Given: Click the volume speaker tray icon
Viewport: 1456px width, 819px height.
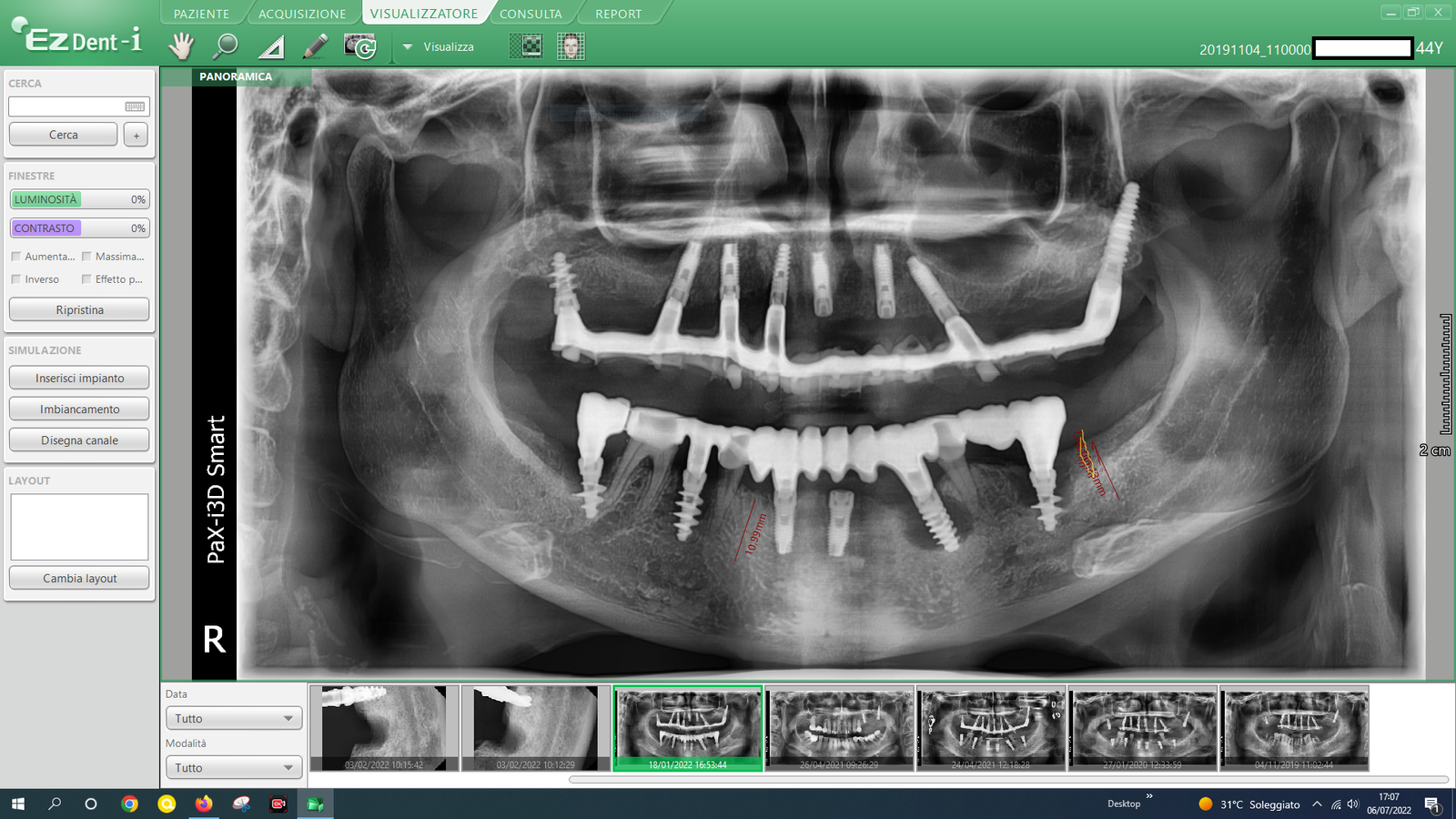Looking at the screenshot, I should (x=1353, y=804).
